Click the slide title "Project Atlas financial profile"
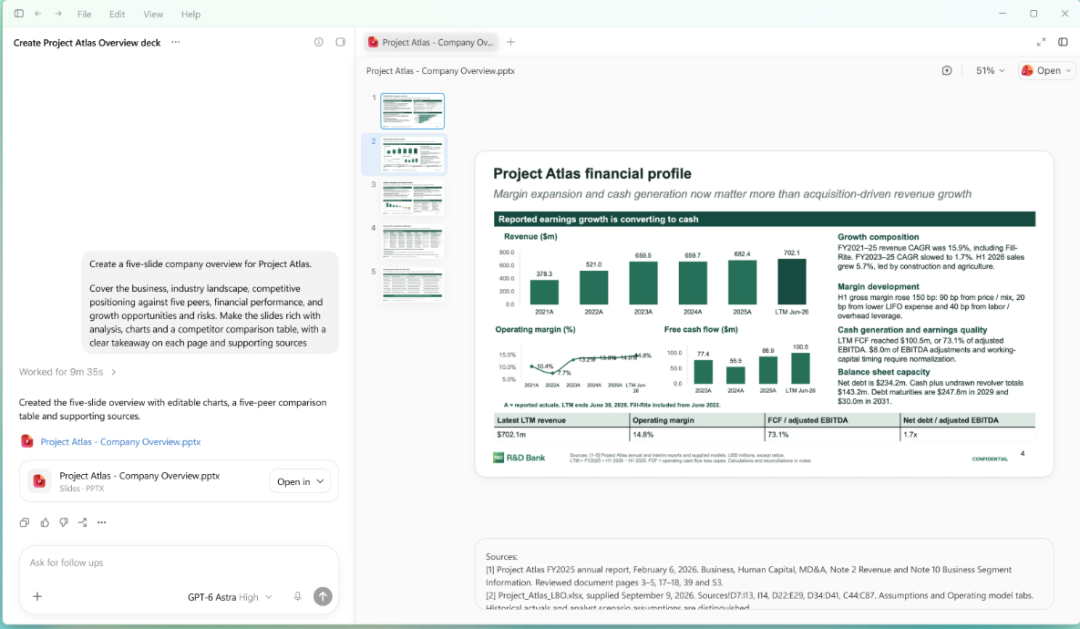 (x=592, y=174)
